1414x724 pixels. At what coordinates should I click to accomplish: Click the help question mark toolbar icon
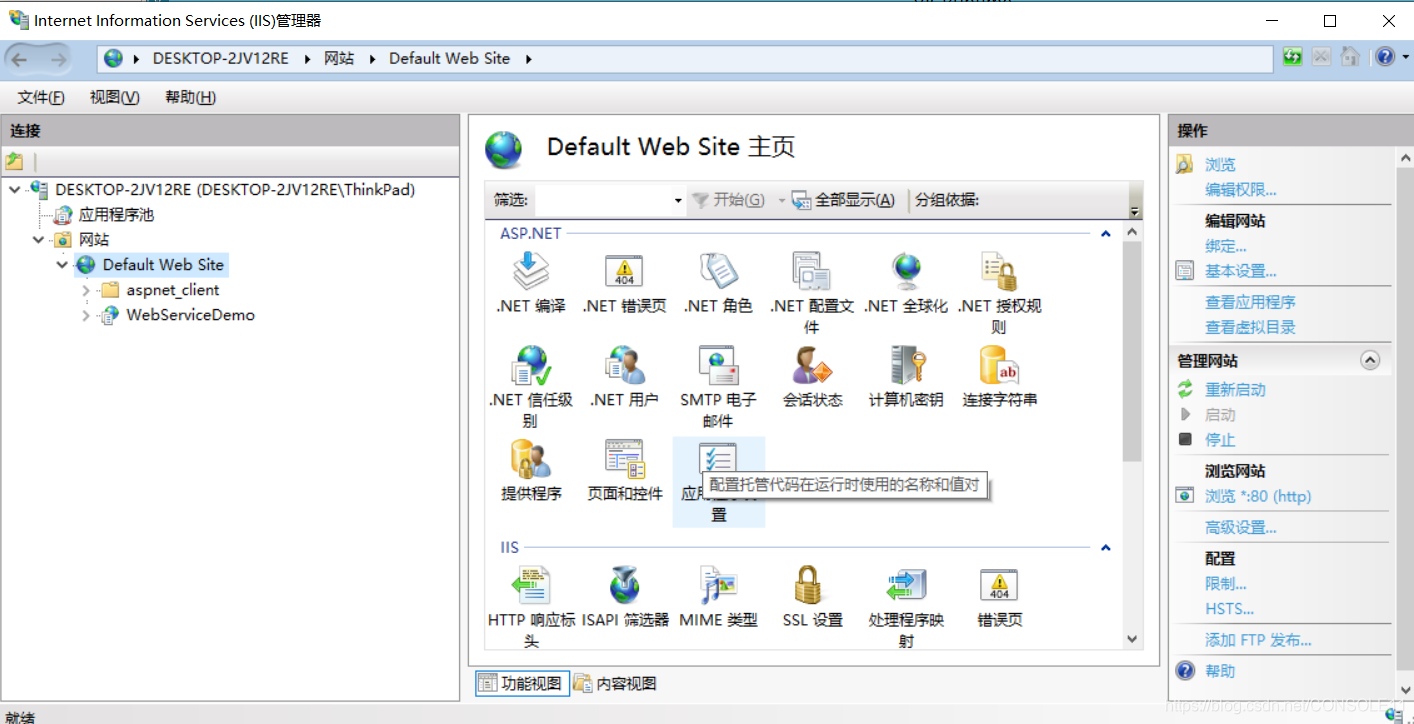1384,57
